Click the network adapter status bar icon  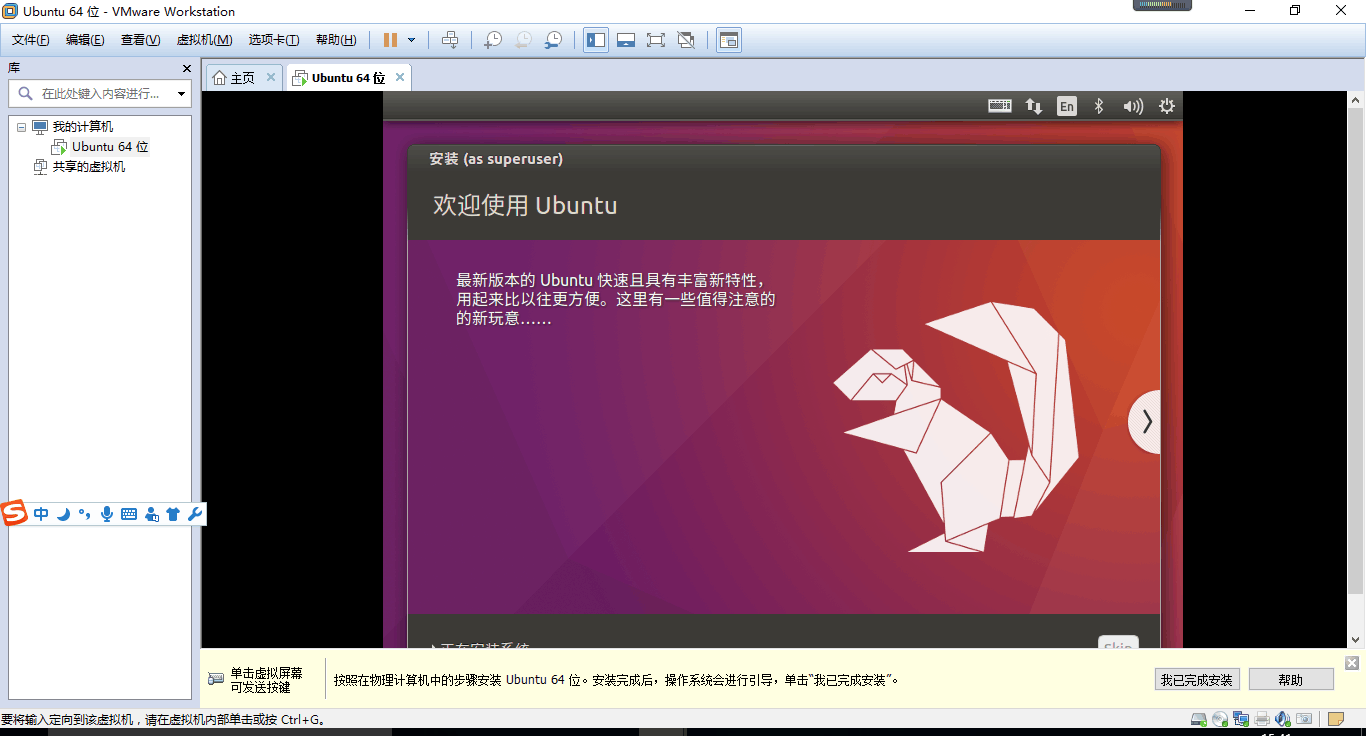[1241, 719]
